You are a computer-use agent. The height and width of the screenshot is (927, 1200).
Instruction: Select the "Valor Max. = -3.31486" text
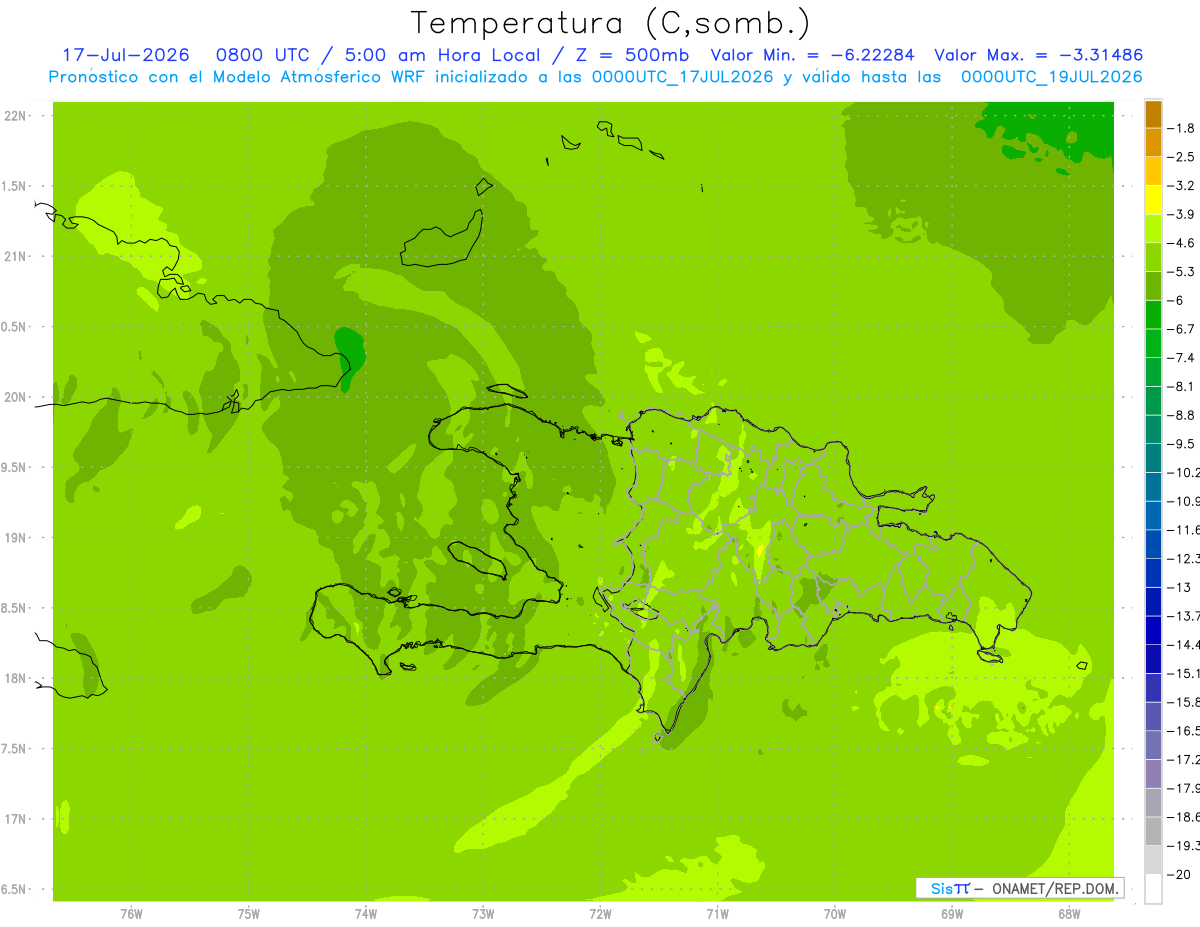(x=1038, y=55)
